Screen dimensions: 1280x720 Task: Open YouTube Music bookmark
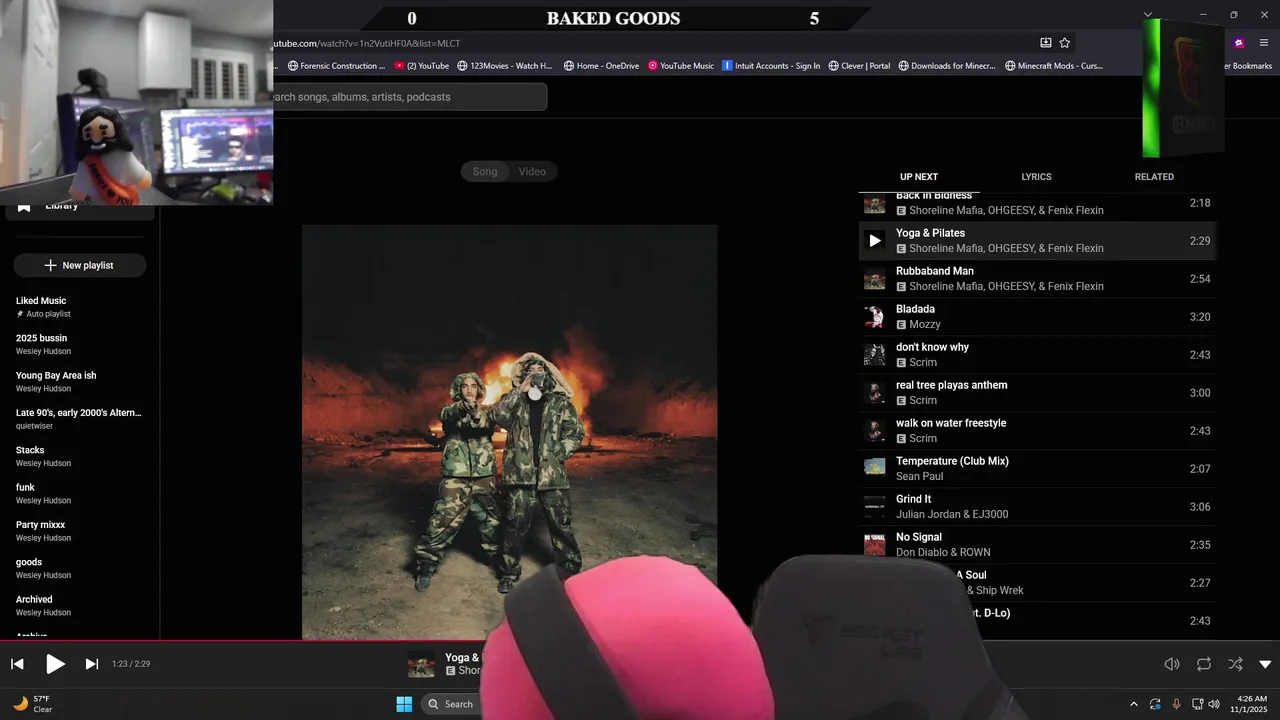point(681,66)
